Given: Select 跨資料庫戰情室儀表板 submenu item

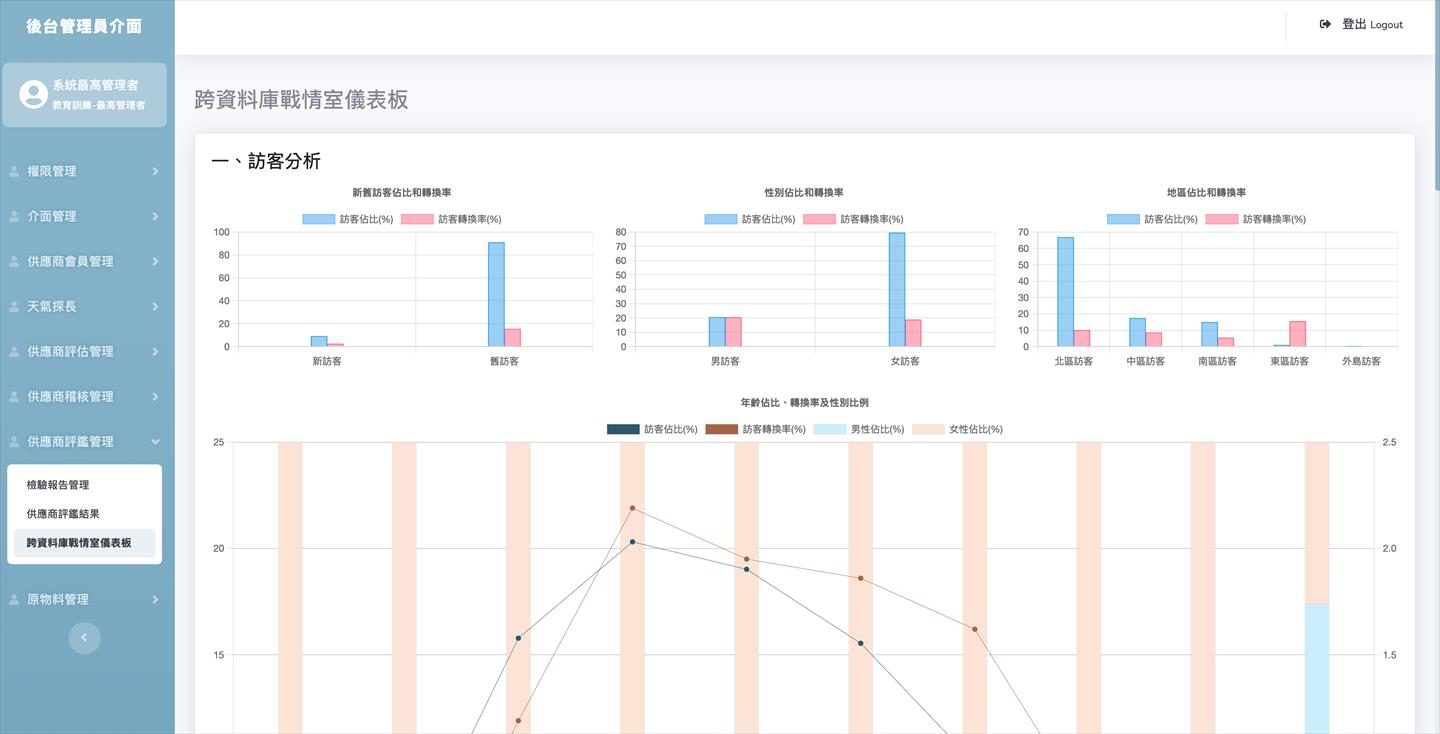Looking at the screenshot, I should 84,543.
